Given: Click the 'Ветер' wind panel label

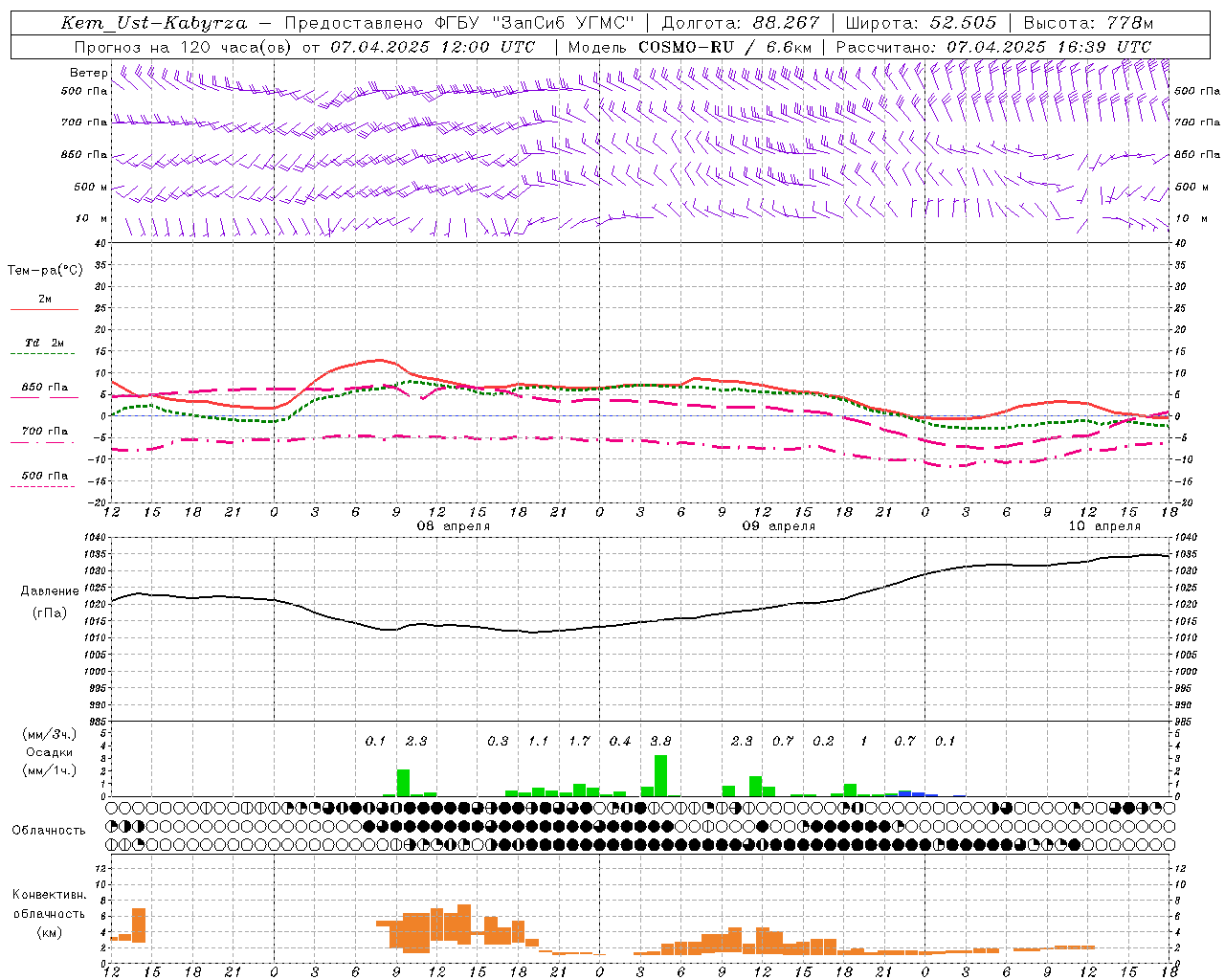Looking at the screenshot, I should [x=89, y=73].
